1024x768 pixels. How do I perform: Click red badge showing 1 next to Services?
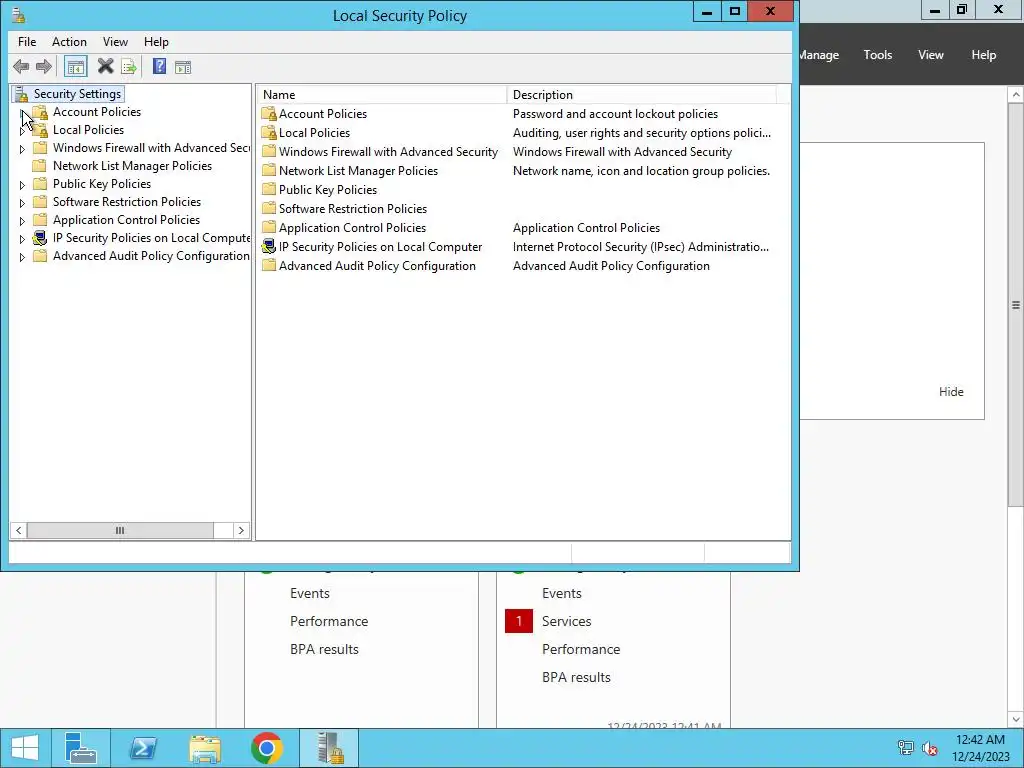click(519, 621)
